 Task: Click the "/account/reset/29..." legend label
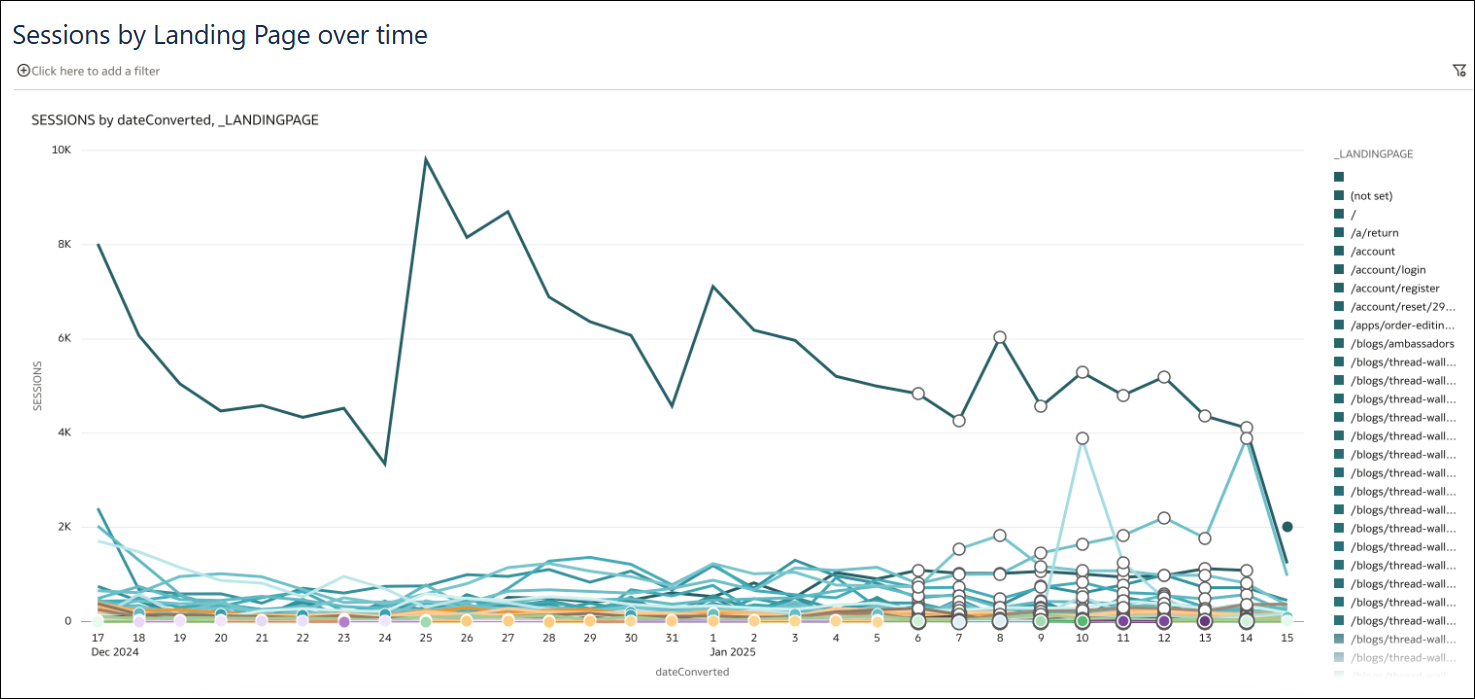pyautogui.click(x=1402, y=306)
